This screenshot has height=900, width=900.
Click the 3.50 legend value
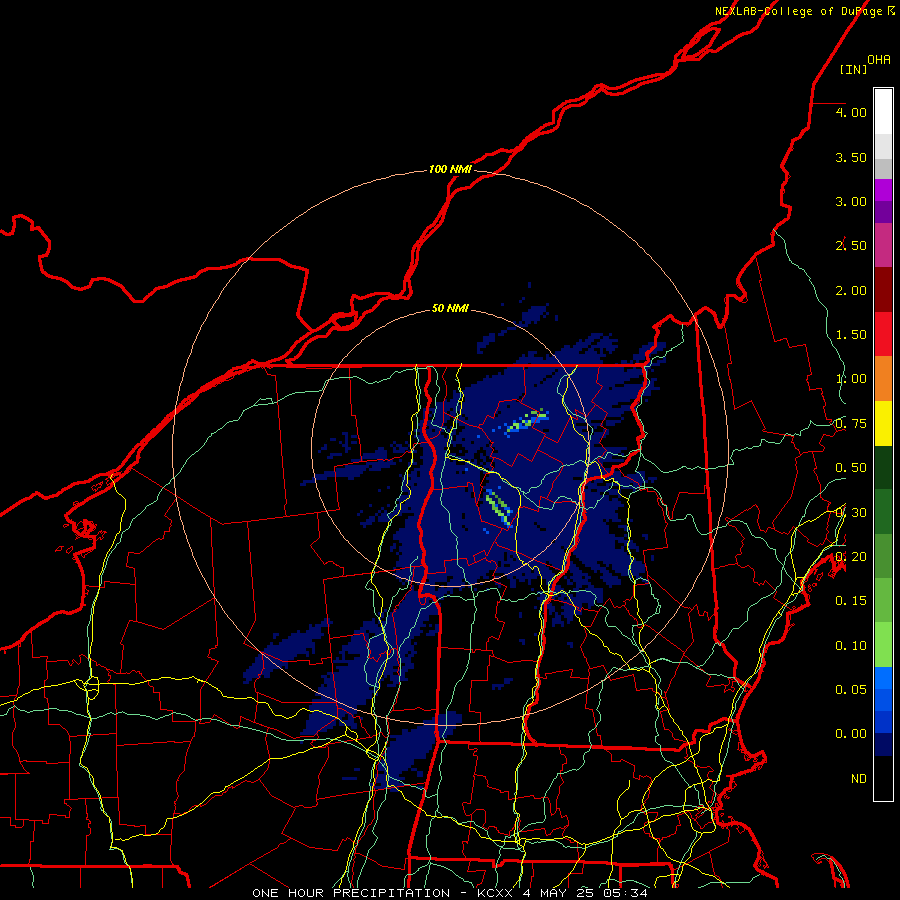click(x=851, y=157)
